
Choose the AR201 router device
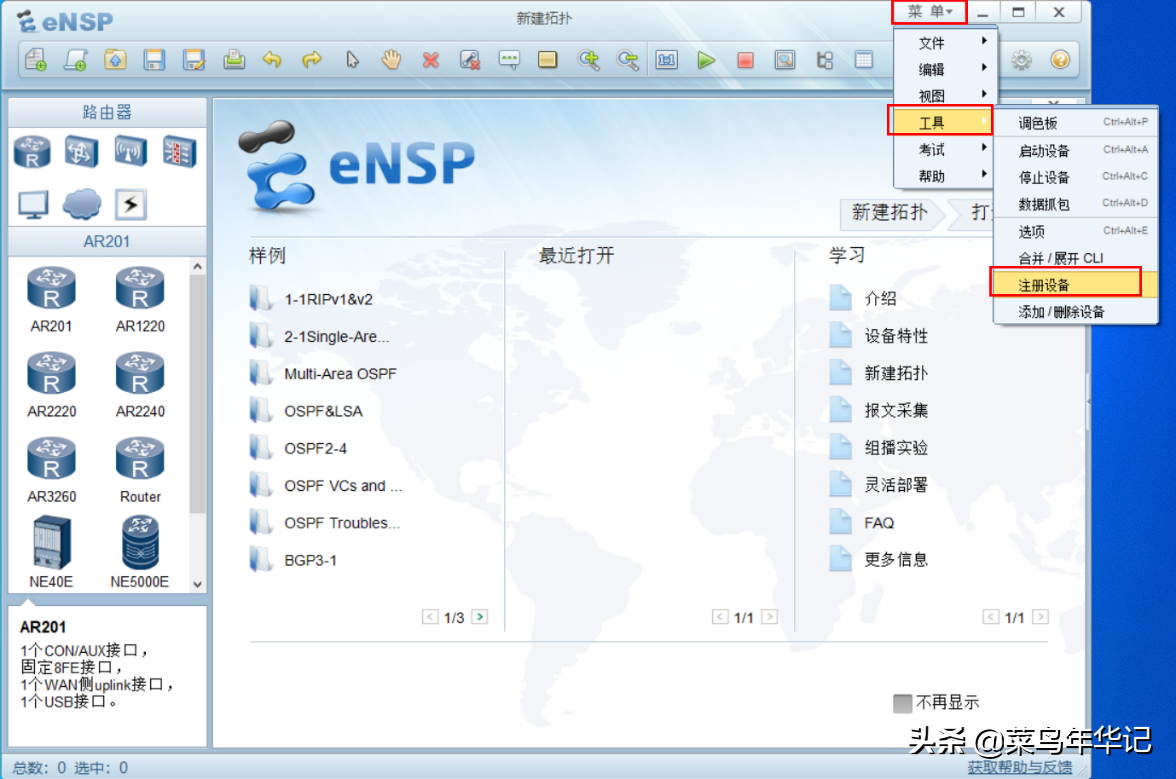(51, 299)
